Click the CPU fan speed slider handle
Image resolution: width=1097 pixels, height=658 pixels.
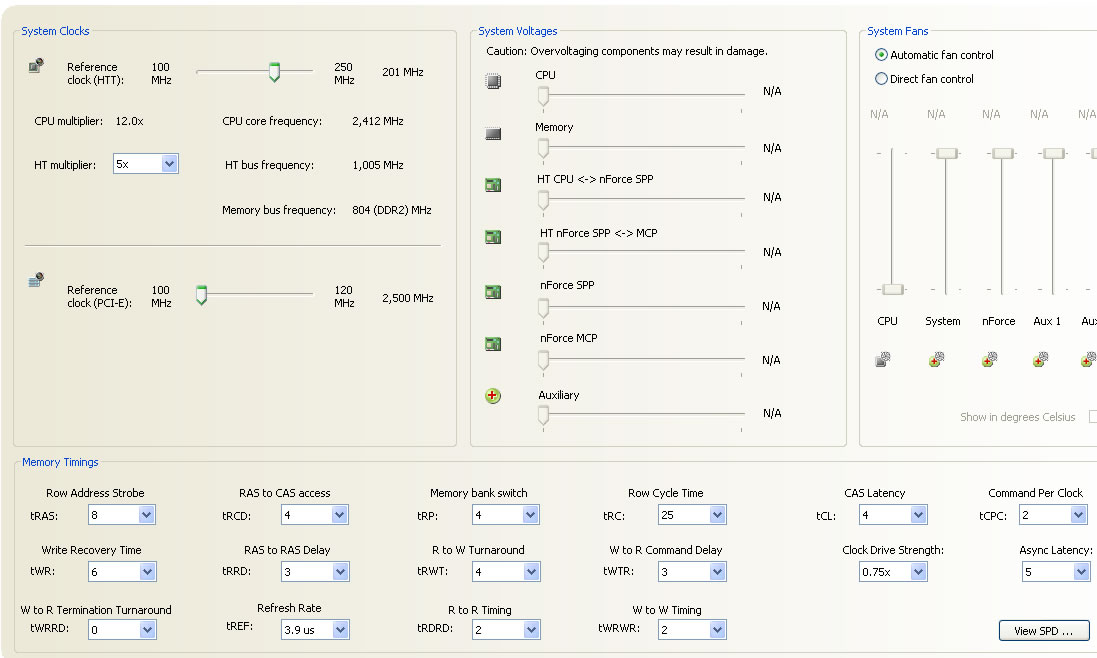[891, 289]
